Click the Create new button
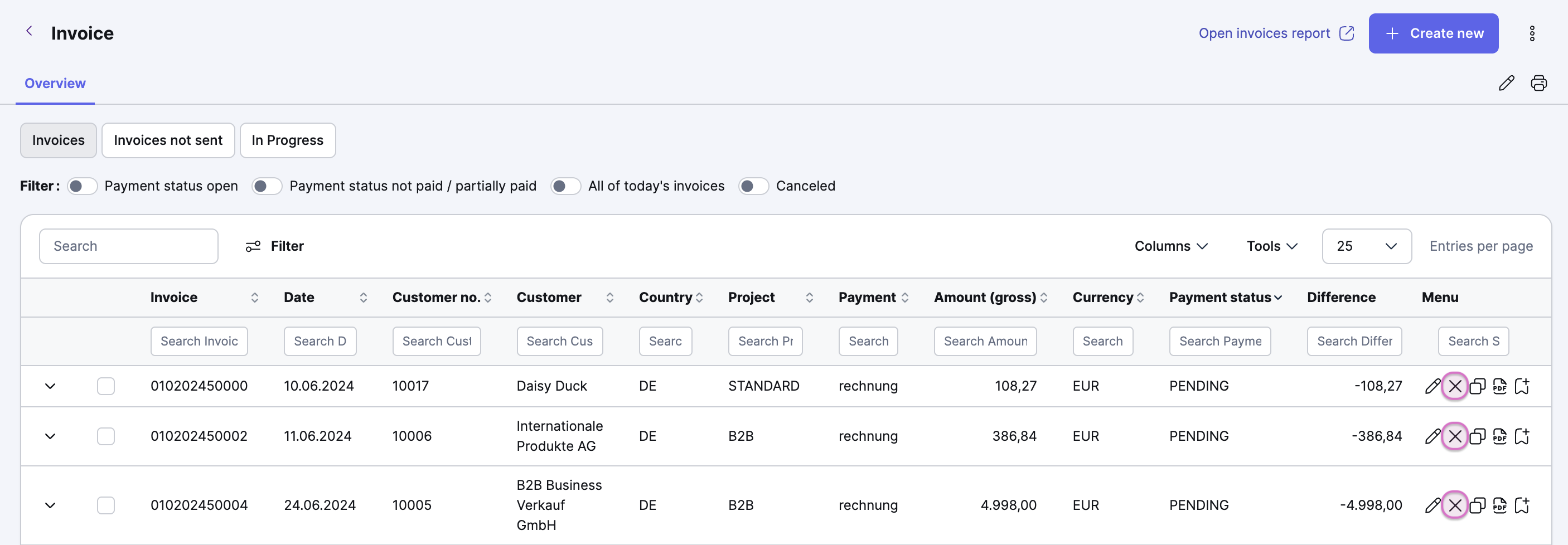This screenshot has width=1568, height=545. (x=1434, y=33)
